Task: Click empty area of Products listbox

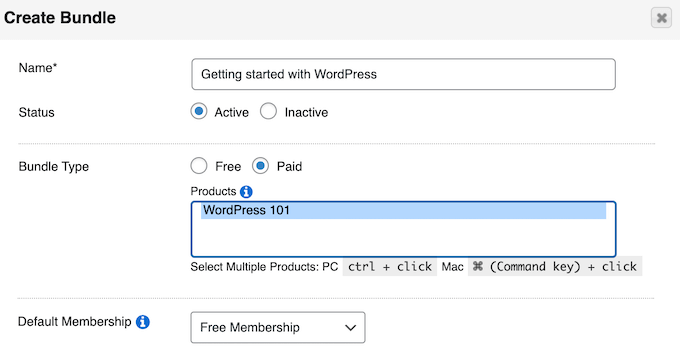Action: click(403, 238)
